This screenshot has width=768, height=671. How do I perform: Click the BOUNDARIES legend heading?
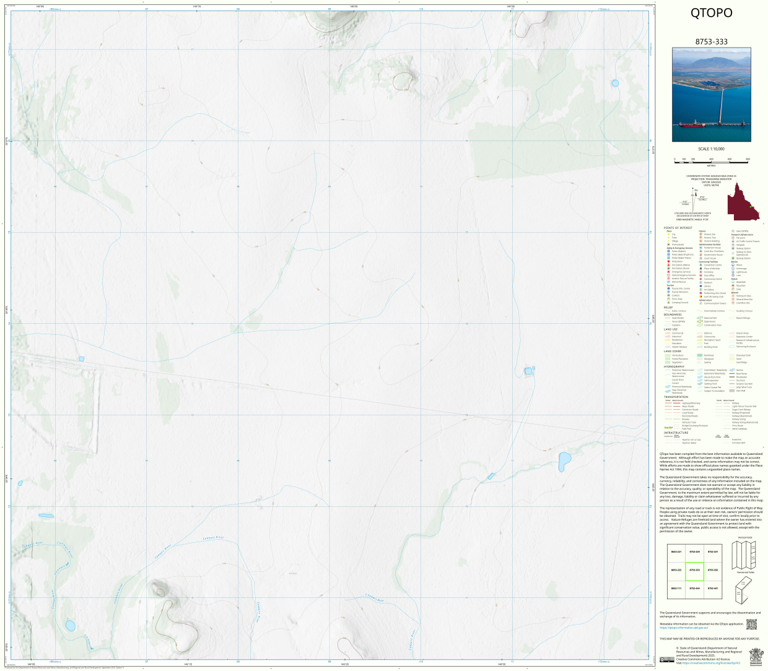[672, 314]
